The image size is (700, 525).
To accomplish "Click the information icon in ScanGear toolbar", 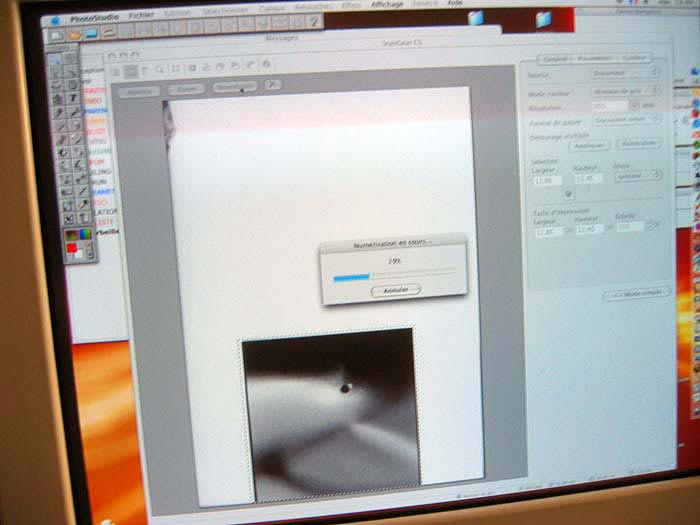I will pos(267,64).
